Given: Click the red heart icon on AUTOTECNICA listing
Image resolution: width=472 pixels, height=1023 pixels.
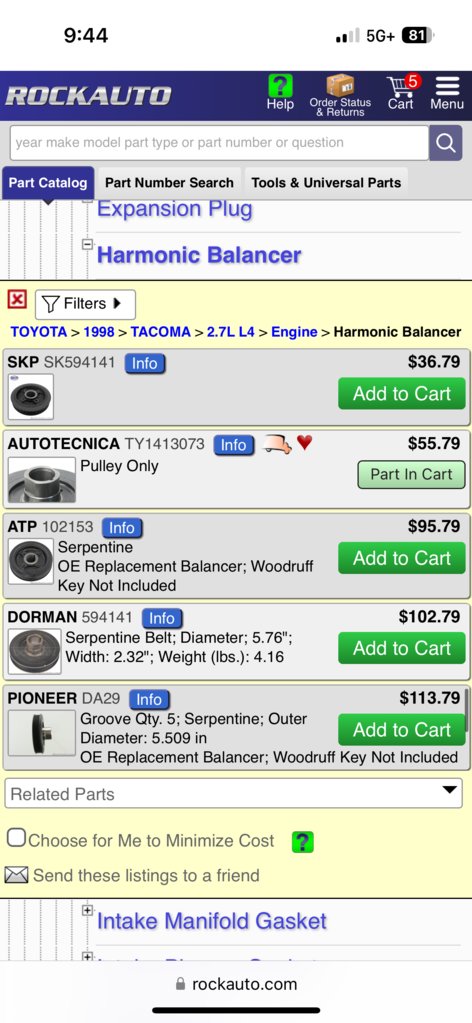Looking at the screenshot, I should [x=304, y=443].
